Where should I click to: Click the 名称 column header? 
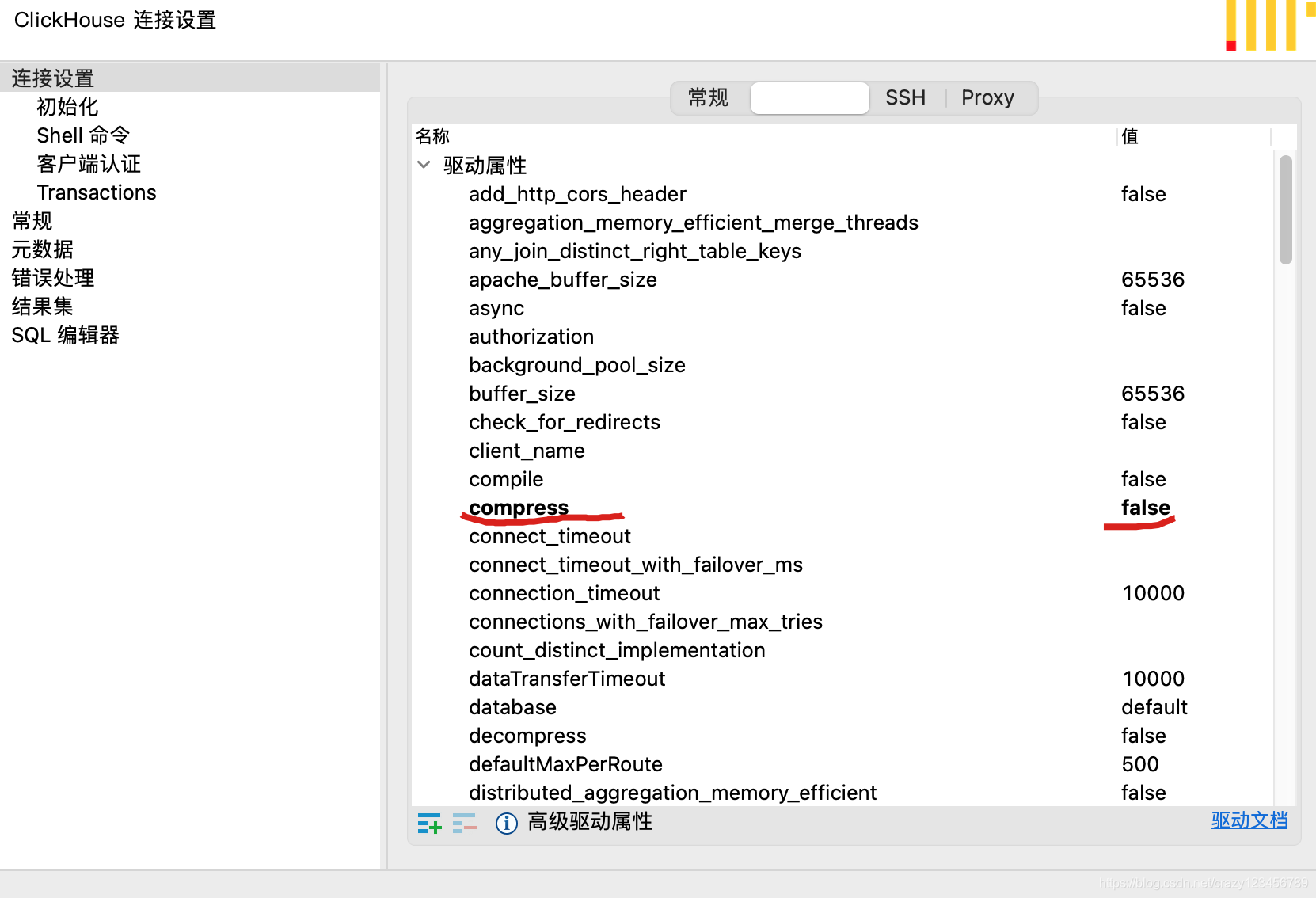432,136
